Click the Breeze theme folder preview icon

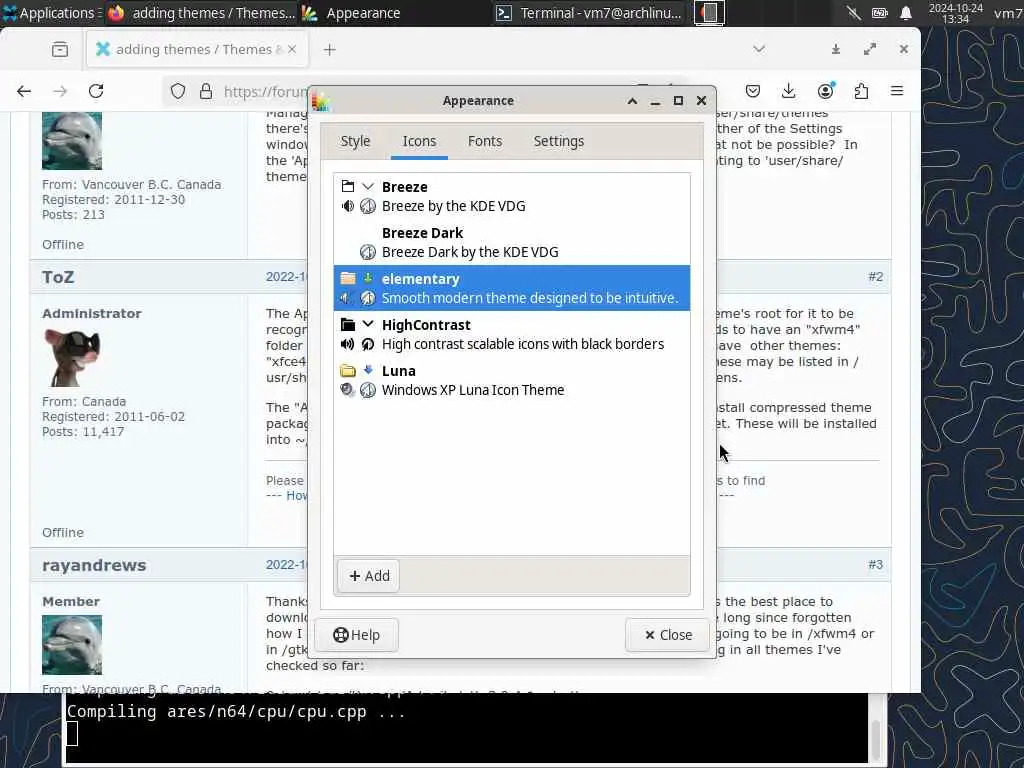point(347,187)
